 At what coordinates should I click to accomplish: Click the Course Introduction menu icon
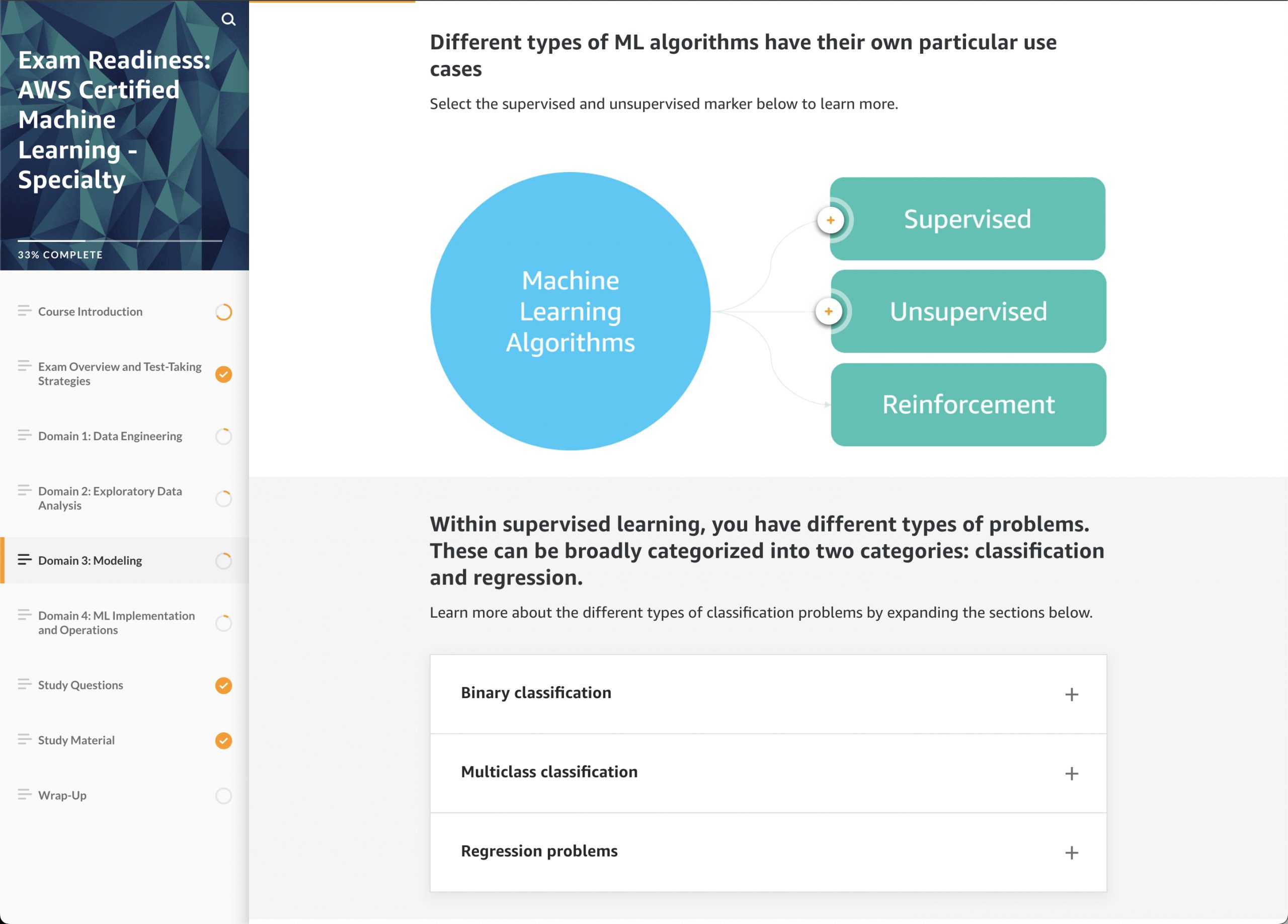(x=23, y=311)
